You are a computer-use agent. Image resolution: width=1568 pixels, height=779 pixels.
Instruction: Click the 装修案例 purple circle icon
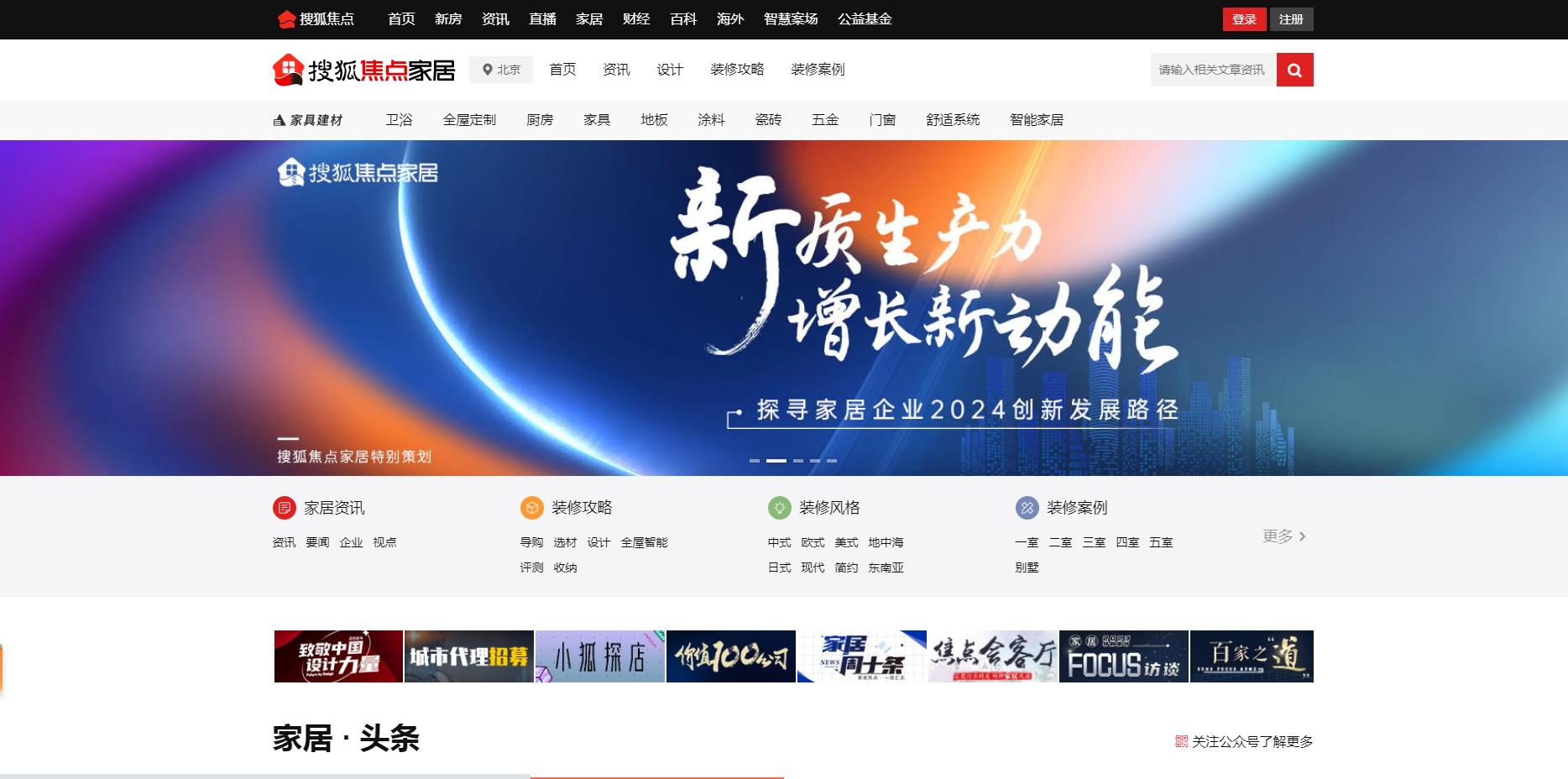click(1027, 508)
